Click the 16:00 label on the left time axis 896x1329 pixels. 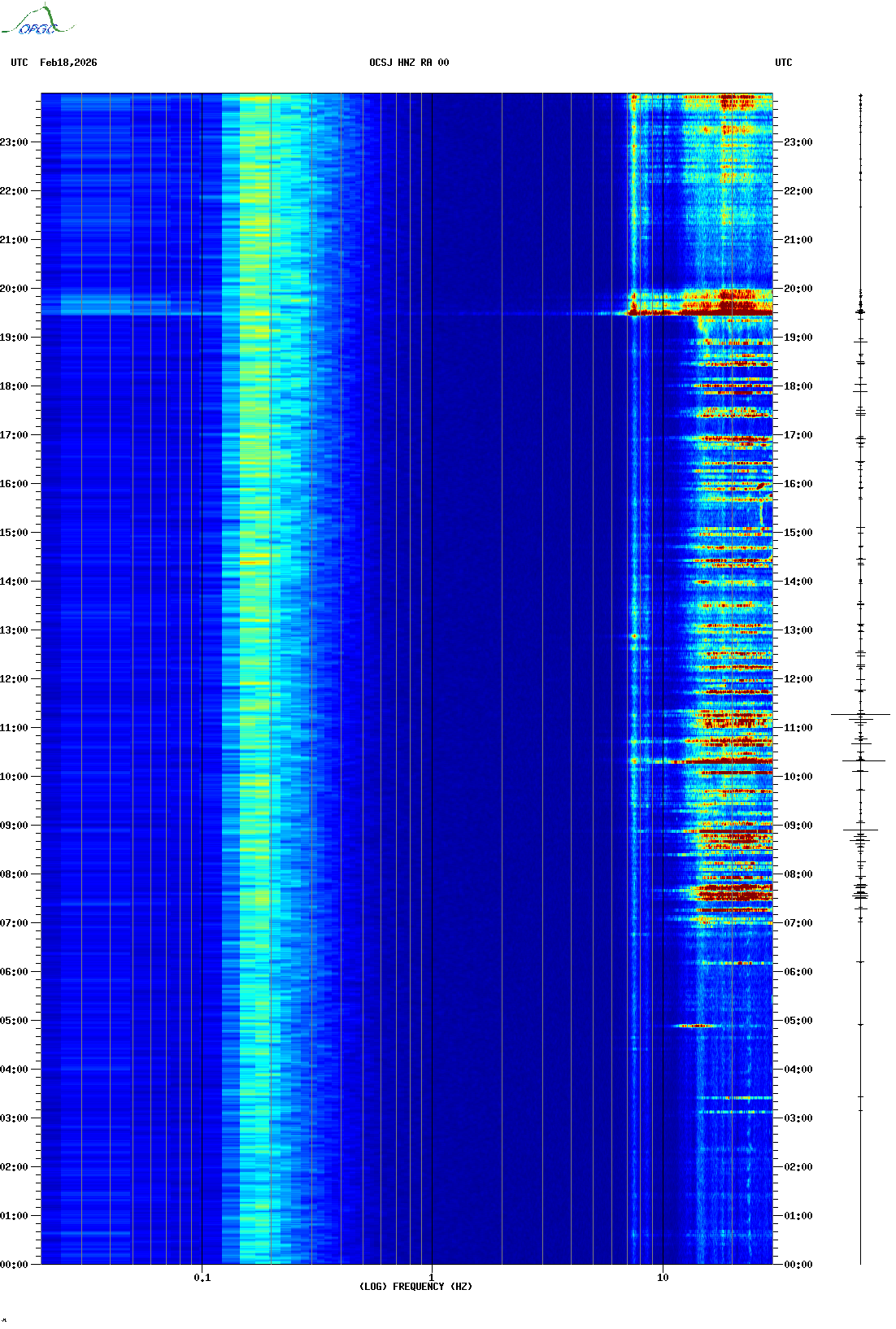click(14, 484)
